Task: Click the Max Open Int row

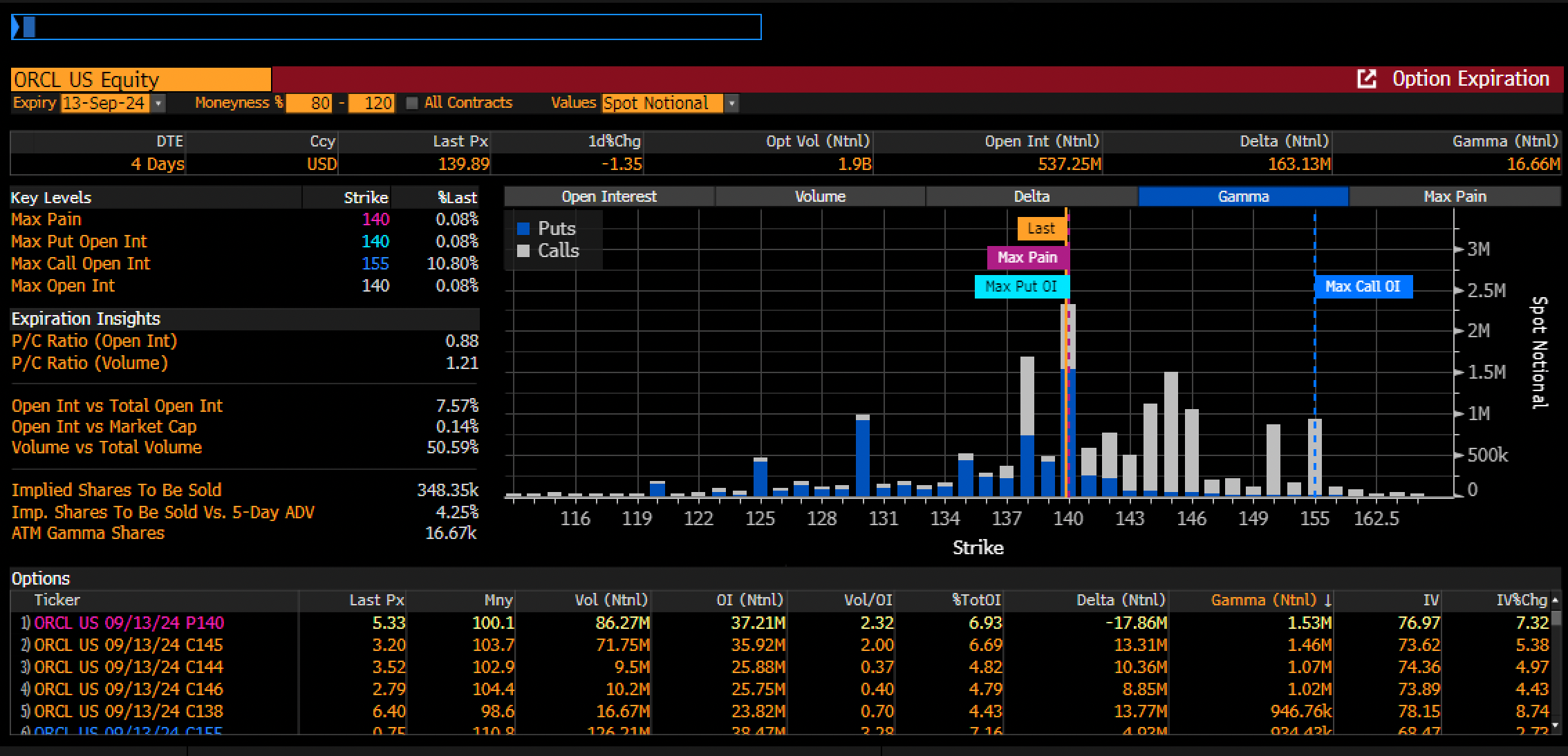Action: 245,286
